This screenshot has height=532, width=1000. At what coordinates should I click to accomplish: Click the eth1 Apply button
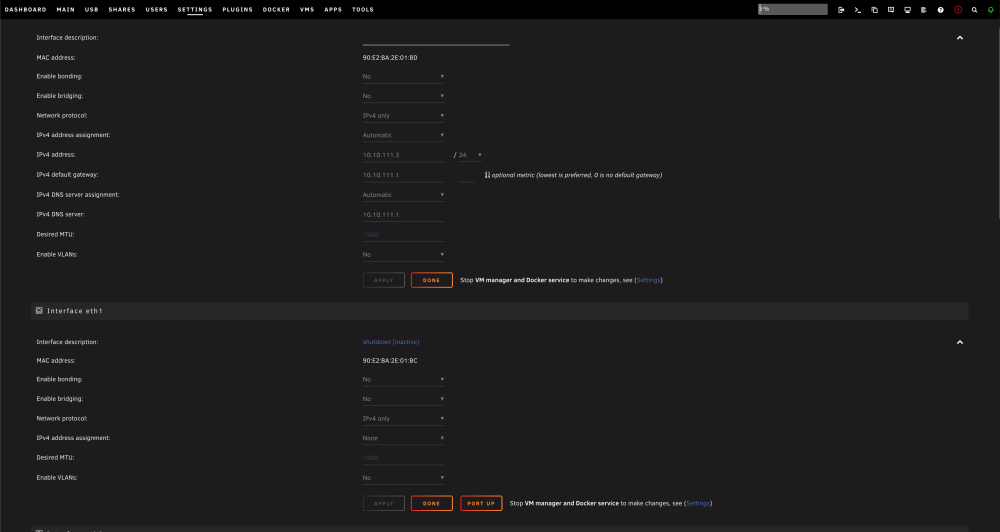(x=383, y=503)
